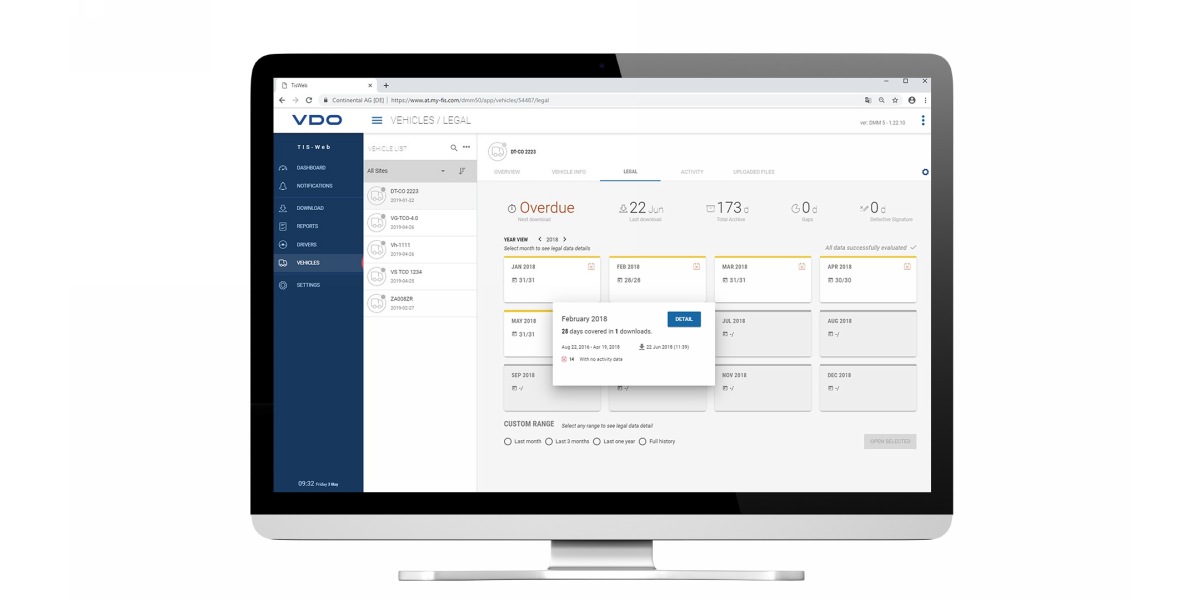The height and width of the screenshot is (600, 1200).
Task: Open Reports from the sidebar
Action: [307, 226]
